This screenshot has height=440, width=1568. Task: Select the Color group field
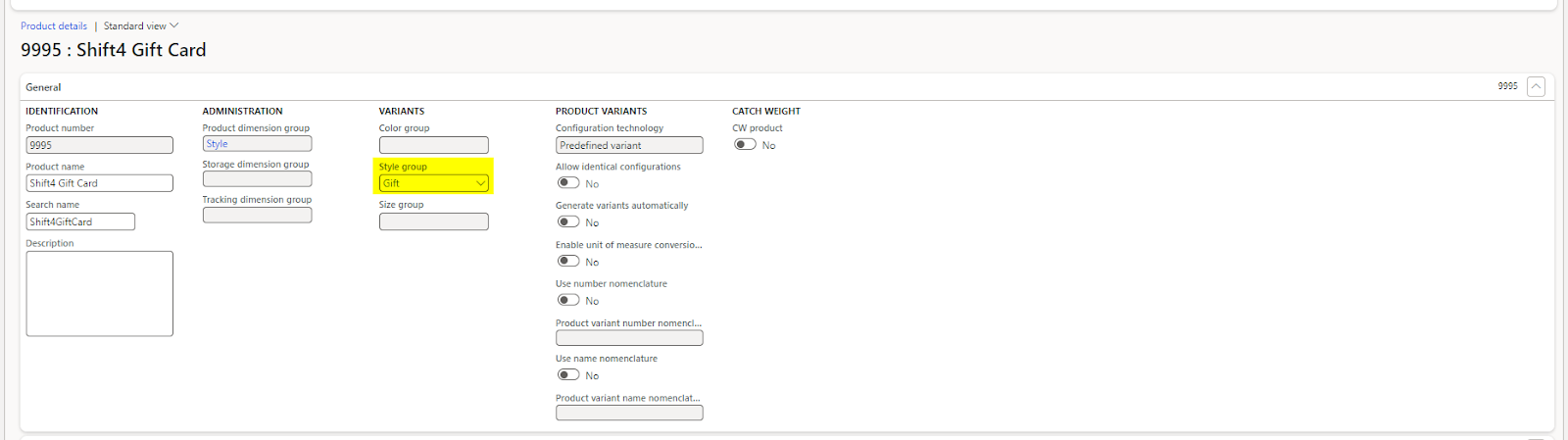[433, 145]
